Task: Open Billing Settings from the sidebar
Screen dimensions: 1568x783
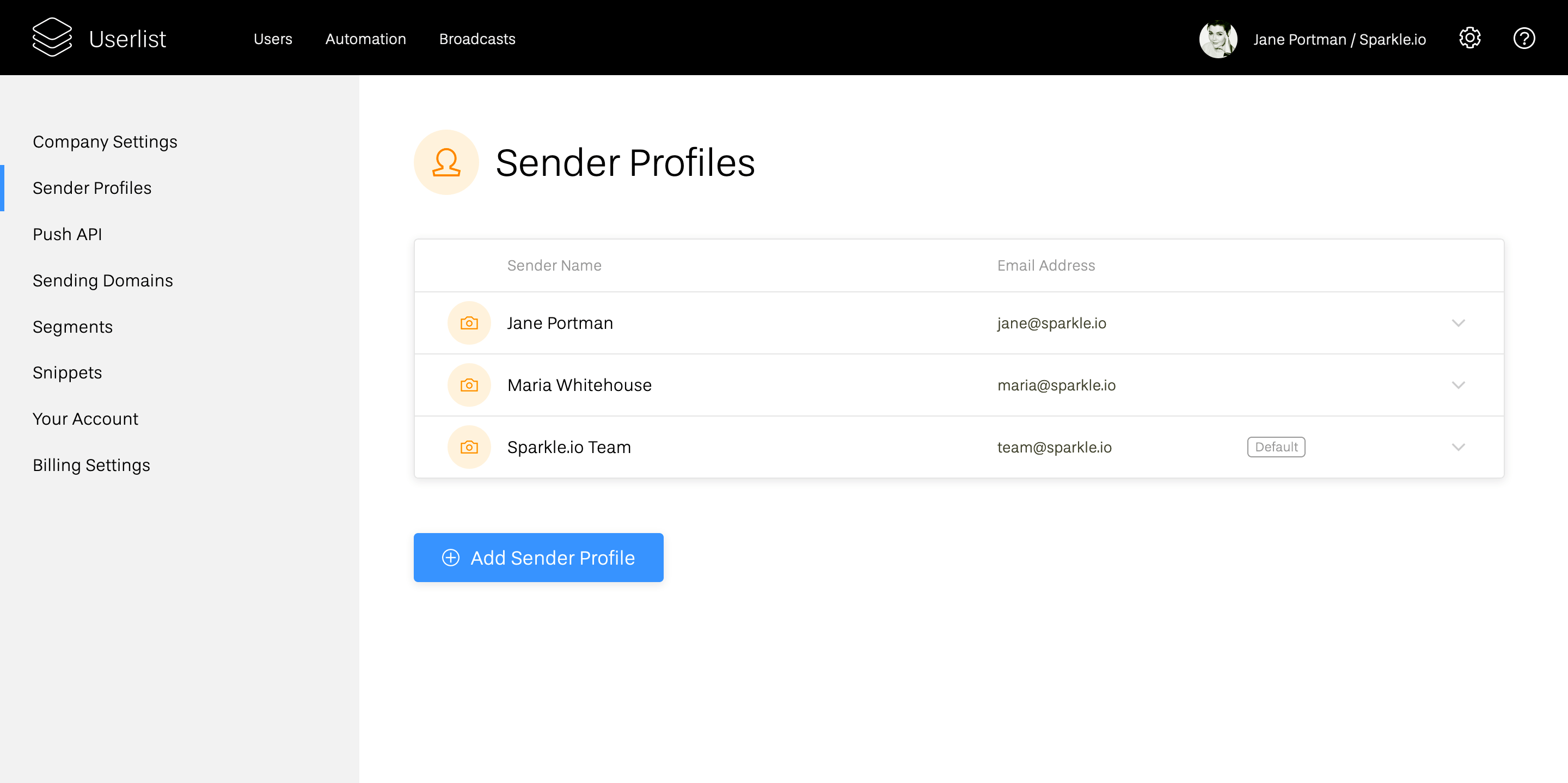Action: coord(91,464)
